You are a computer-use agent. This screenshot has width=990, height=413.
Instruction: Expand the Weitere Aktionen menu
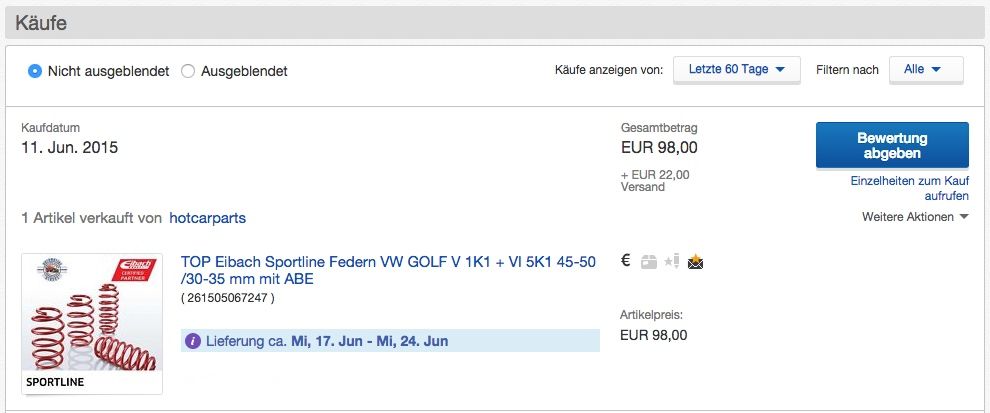915,217
